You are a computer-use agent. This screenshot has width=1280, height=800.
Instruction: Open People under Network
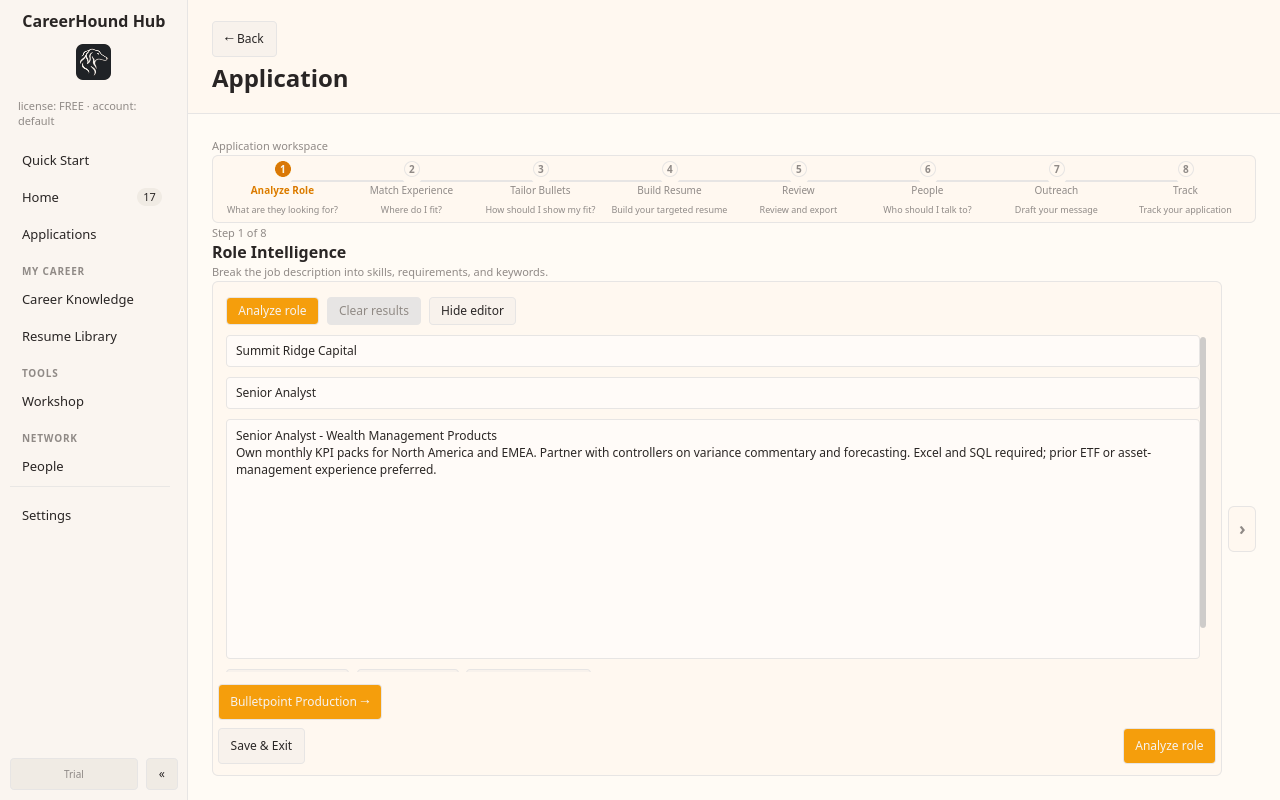[x=90, y=466]
